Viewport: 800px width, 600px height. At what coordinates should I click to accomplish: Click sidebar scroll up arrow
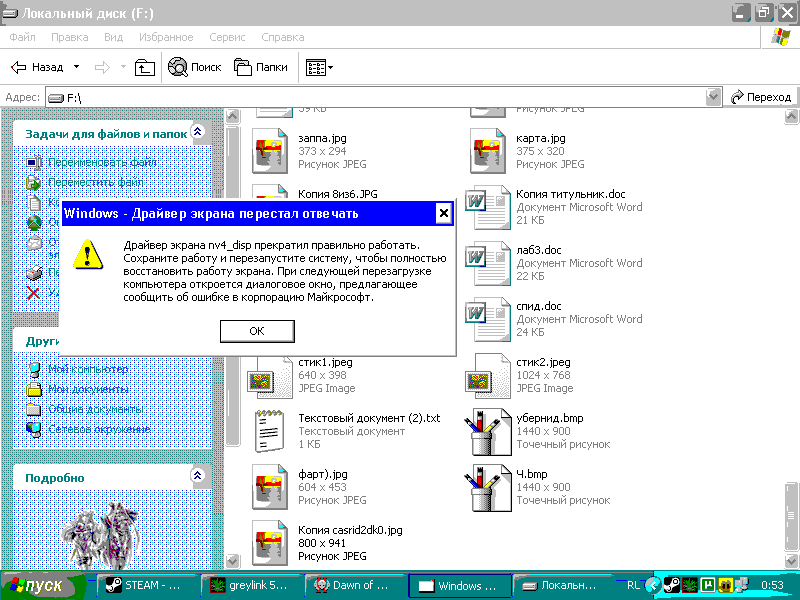click(233, 117)
